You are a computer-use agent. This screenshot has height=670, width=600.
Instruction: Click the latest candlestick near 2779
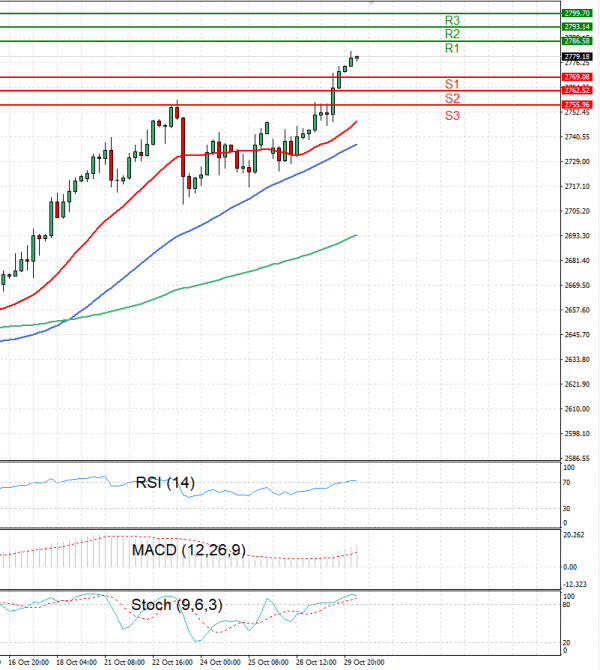357,58
